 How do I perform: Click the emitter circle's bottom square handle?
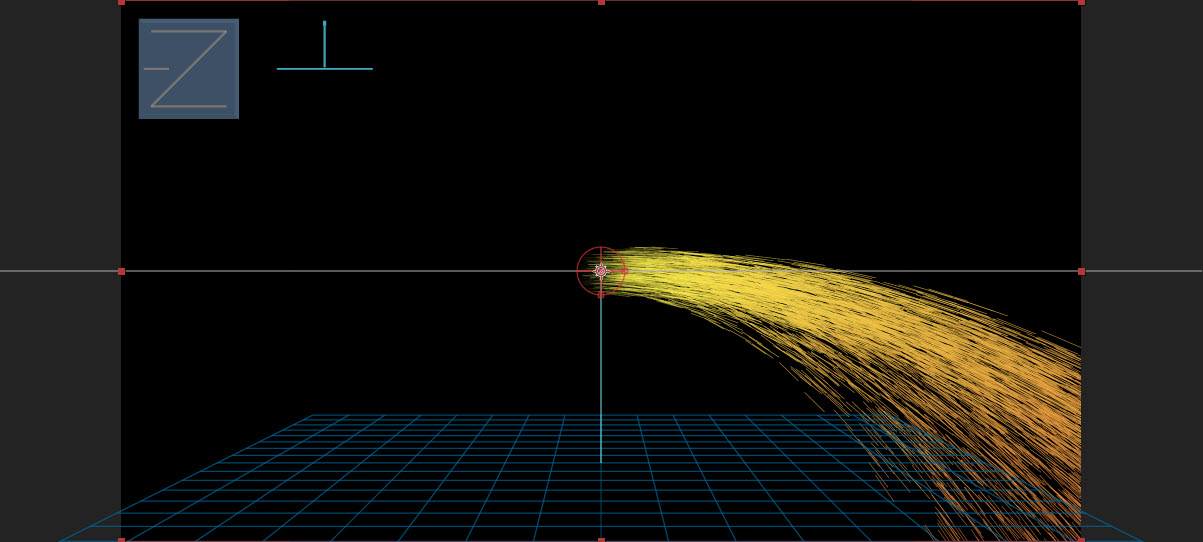click(601, 294)
